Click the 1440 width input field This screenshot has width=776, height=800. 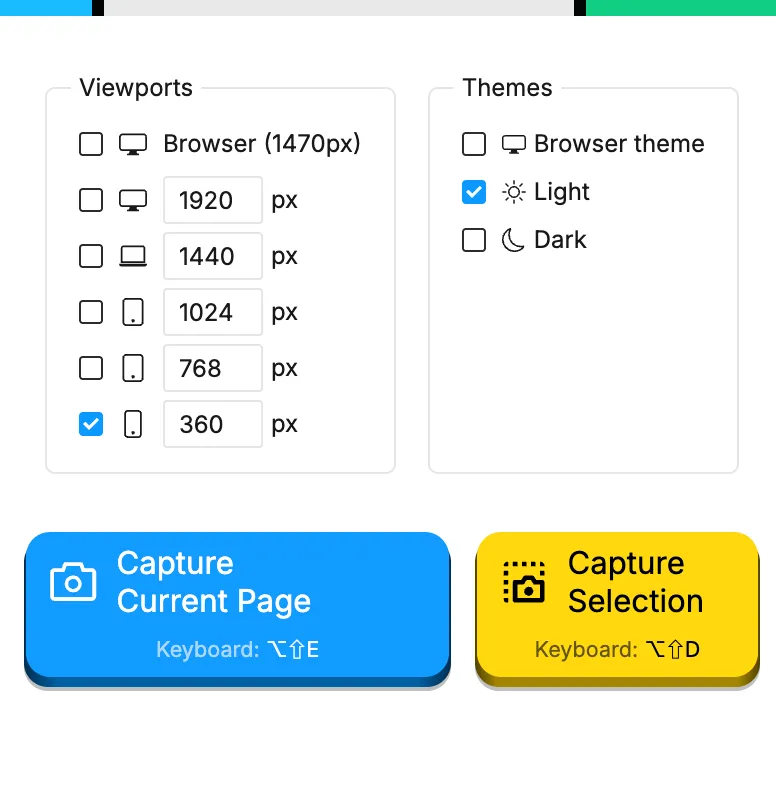coord(212,256)
